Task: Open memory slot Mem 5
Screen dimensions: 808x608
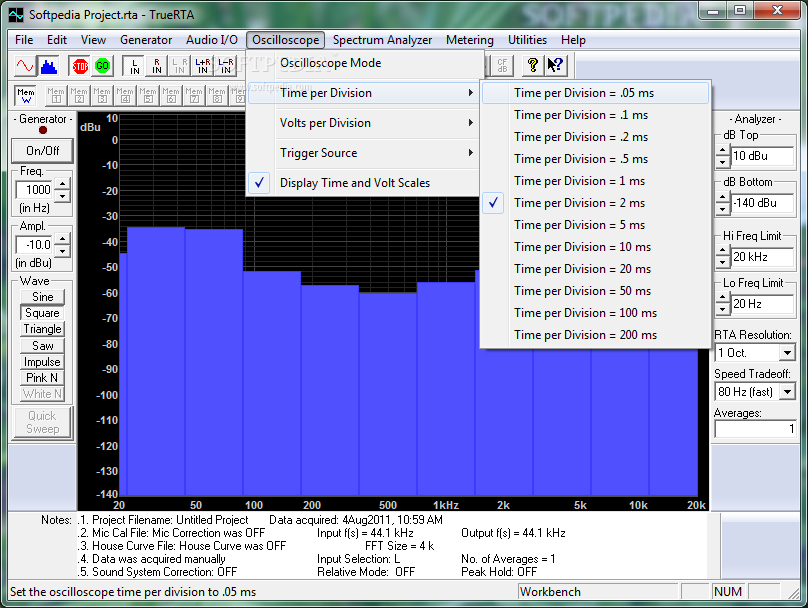Action: tap(148, 95)
